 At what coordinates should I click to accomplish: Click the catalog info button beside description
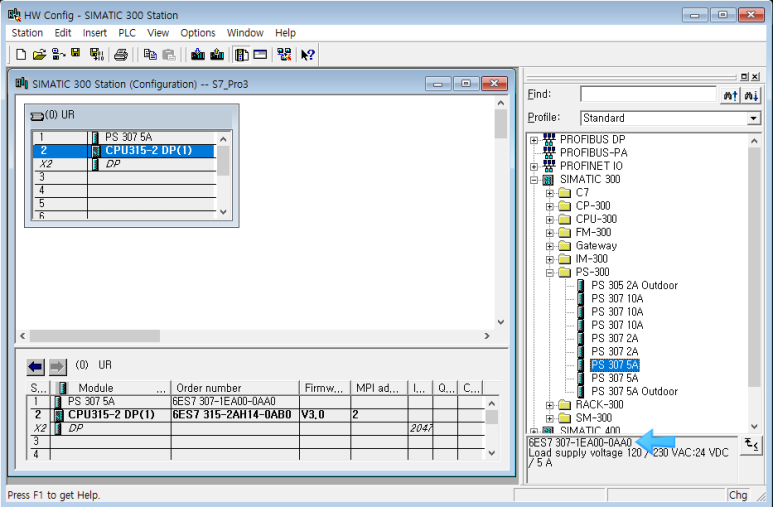coord(751,445)
